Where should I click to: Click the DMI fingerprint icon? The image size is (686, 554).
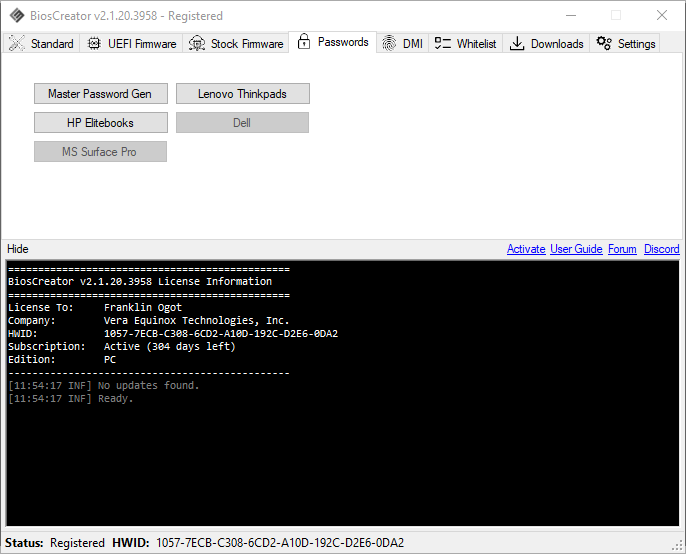point(389,43)
